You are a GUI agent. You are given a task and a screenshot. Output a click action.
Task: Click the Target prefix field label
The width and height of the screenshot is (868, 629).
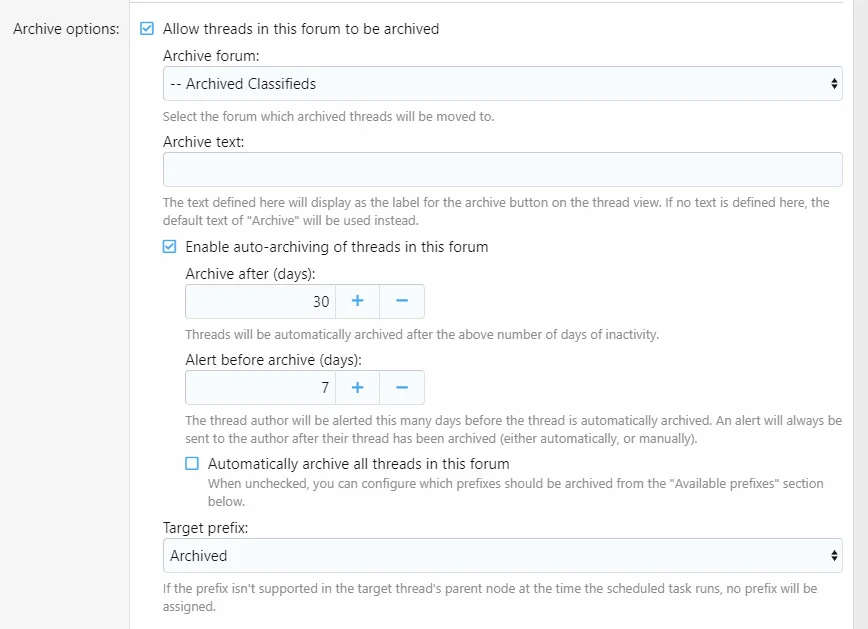click(204, 526)
